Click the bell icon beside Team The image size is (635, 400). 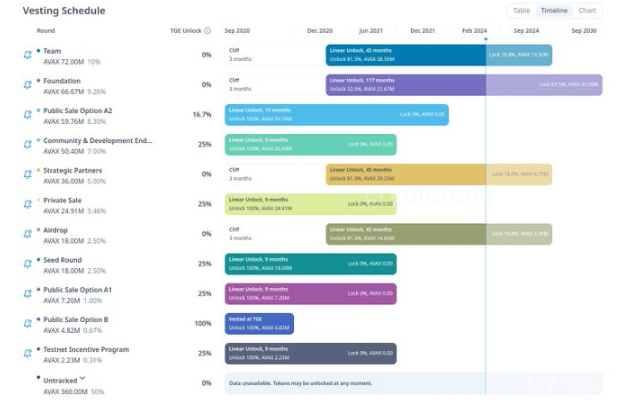27,56
